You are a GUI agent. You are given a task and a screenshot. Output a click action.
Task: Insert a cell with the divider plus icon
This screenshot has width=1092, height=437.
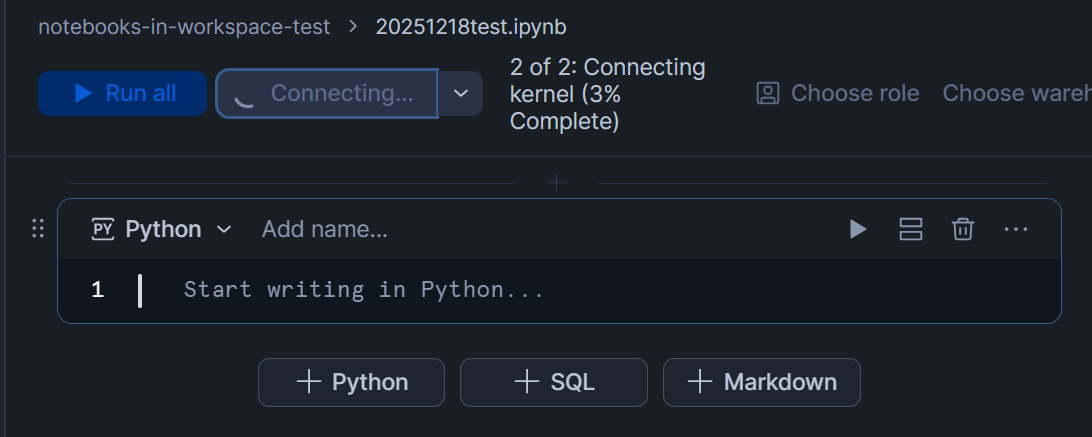(x=557, y=183)
